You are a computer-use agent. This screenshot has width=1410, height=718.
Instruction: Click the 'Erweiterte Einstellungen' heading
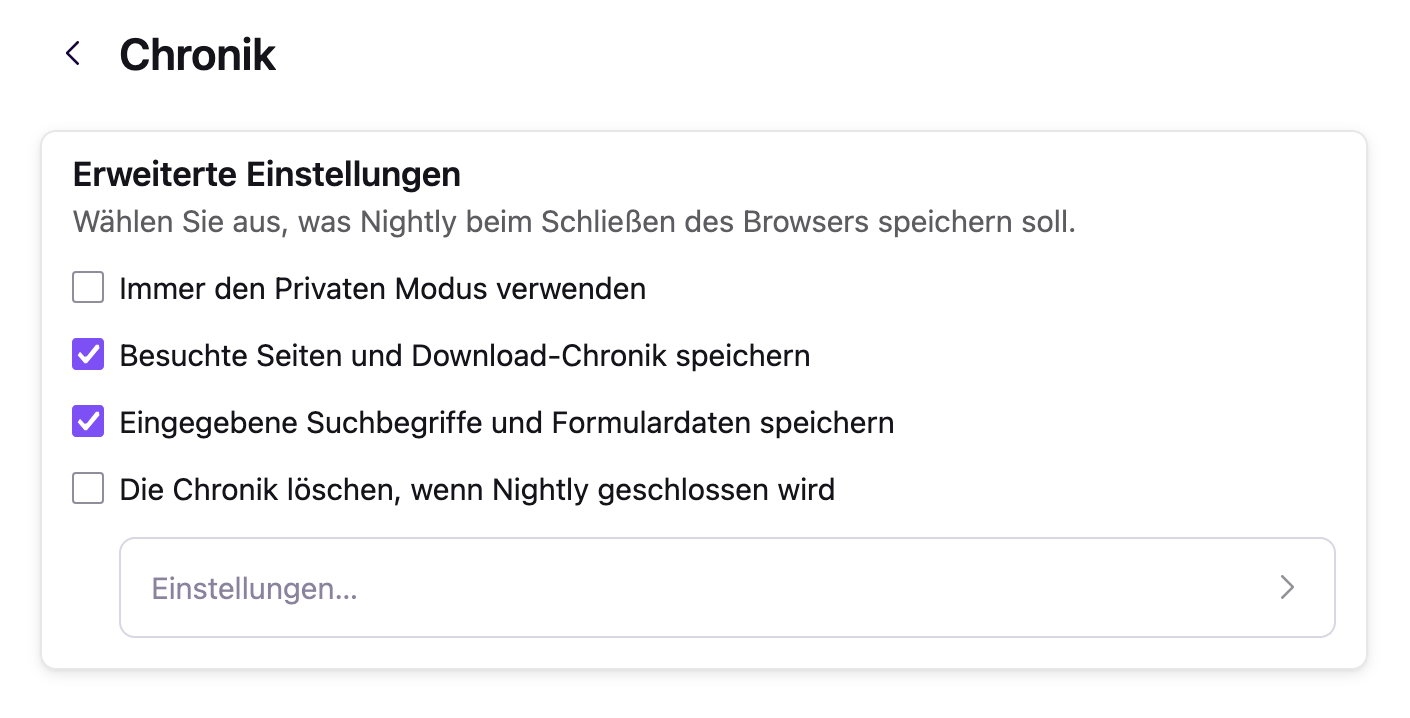tap(267, 174)
